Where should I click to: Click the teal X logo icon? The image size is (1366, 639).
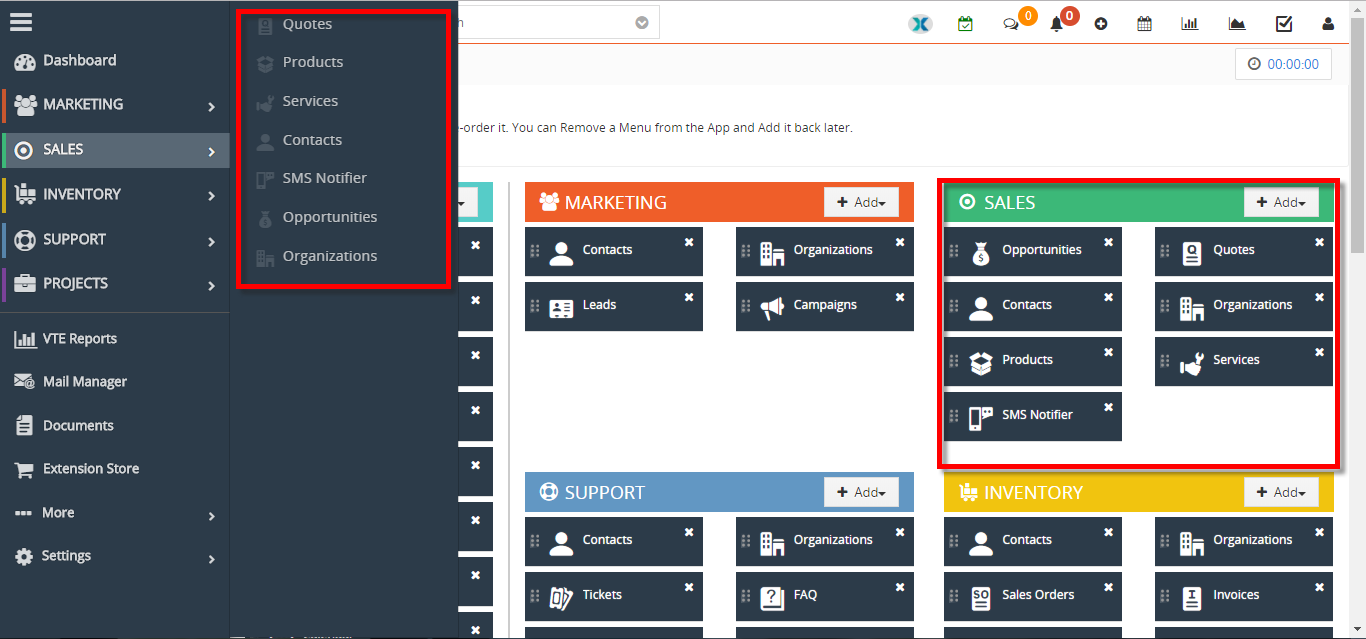point(920,24)
